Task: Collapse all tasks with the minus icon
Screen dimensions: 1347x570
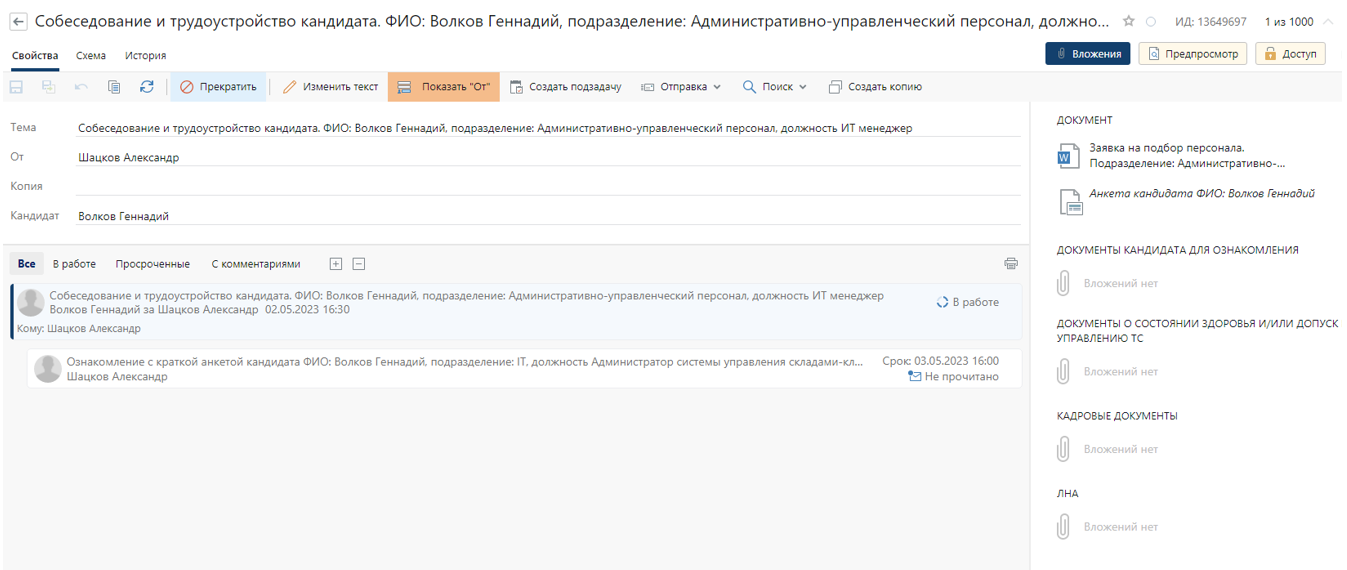Action: tap(359, 264)
